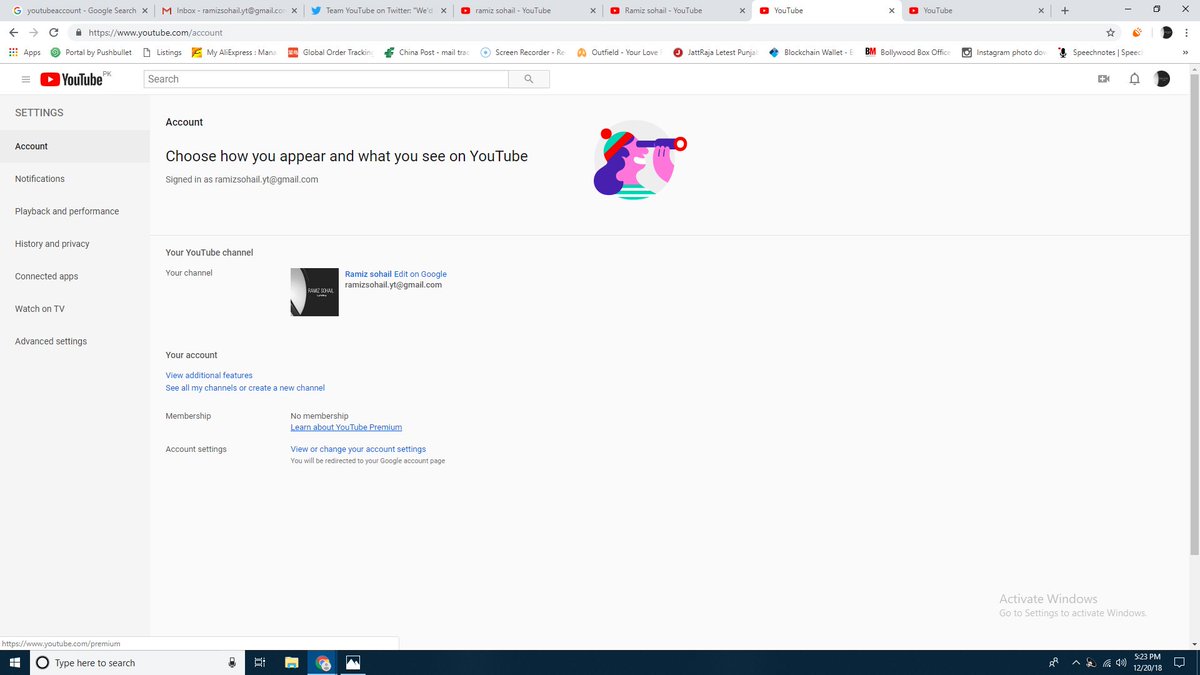The image size is (1200, 675).
Task: Bookmark this page with the star icon
Action: pos(1110,32)
